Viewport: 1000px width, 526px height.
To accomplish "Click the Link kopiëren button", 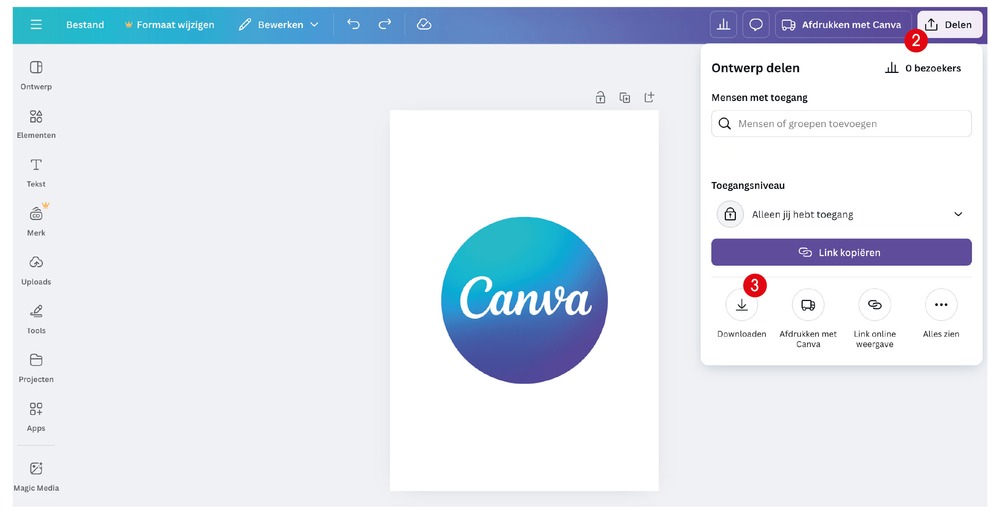I will (x=841, y=252).
